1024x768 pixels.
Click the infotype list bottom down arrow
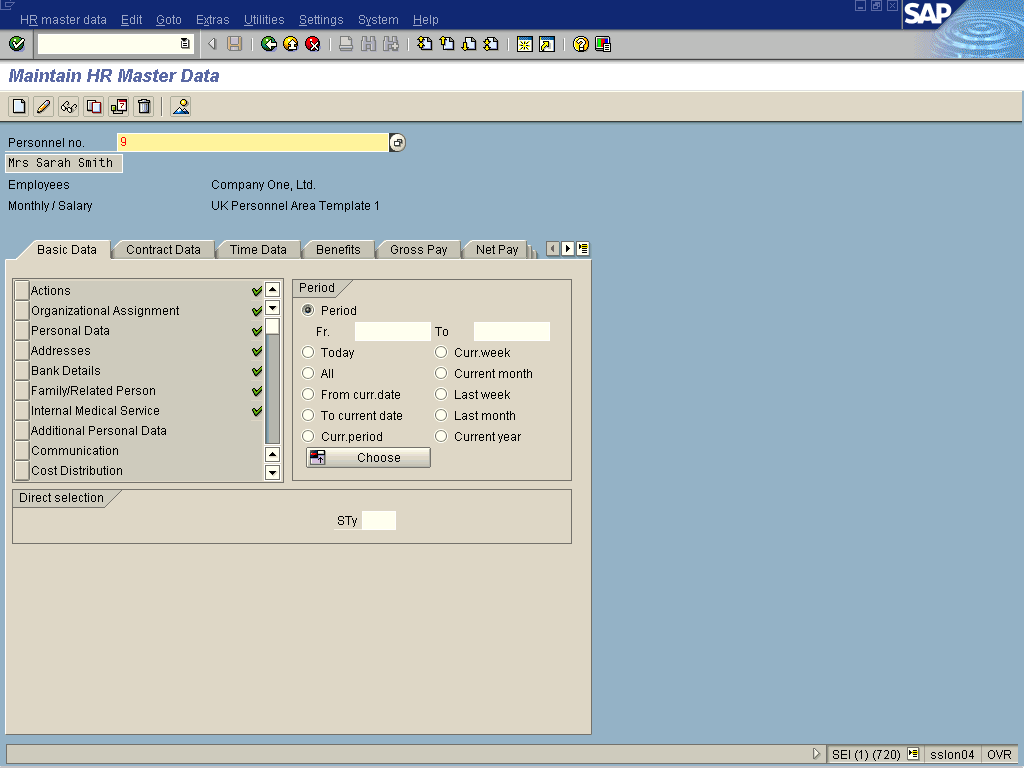click(x=272, y=472)
